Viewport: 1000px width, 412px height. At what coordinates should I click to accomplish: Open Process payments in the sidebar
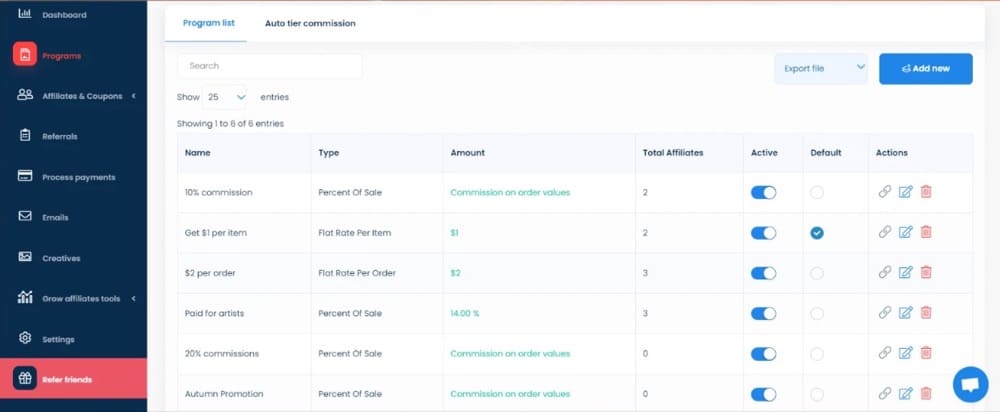click(78, 177)
